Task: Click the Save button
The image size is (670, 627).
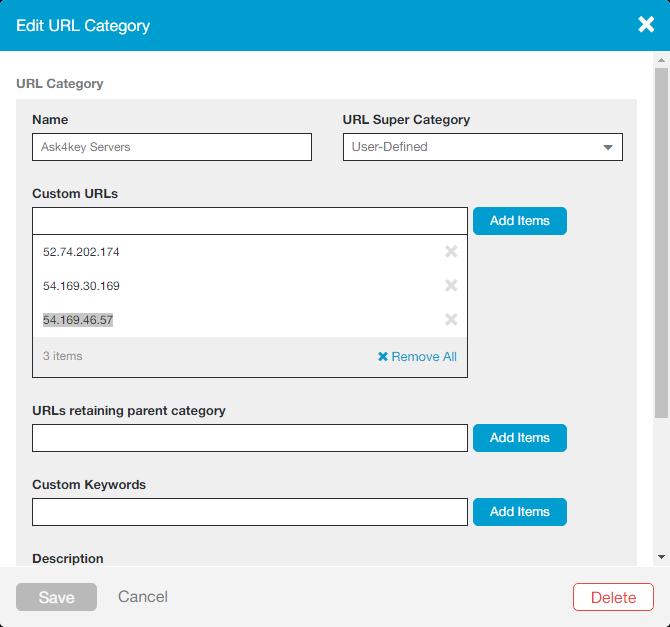Action: [56, 597]
